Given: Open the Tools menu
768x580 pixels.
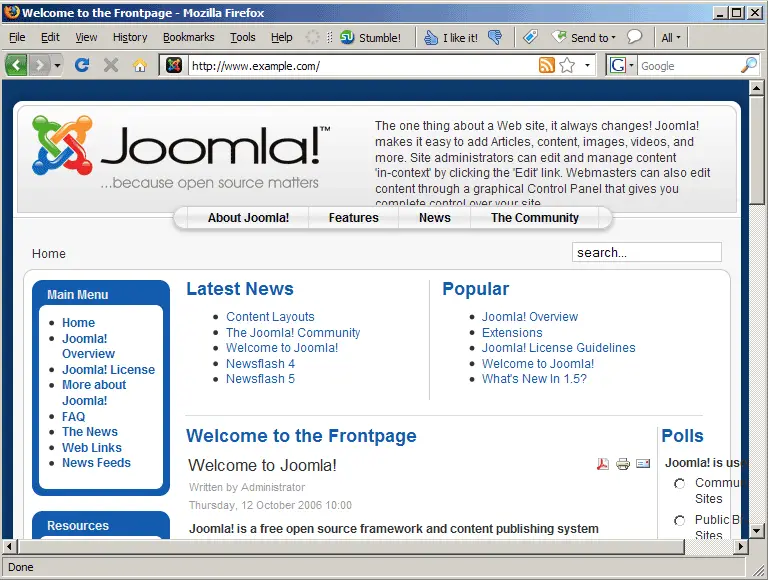Looking at the screenshot, I should pyautogui.click(x=243, y=37).
